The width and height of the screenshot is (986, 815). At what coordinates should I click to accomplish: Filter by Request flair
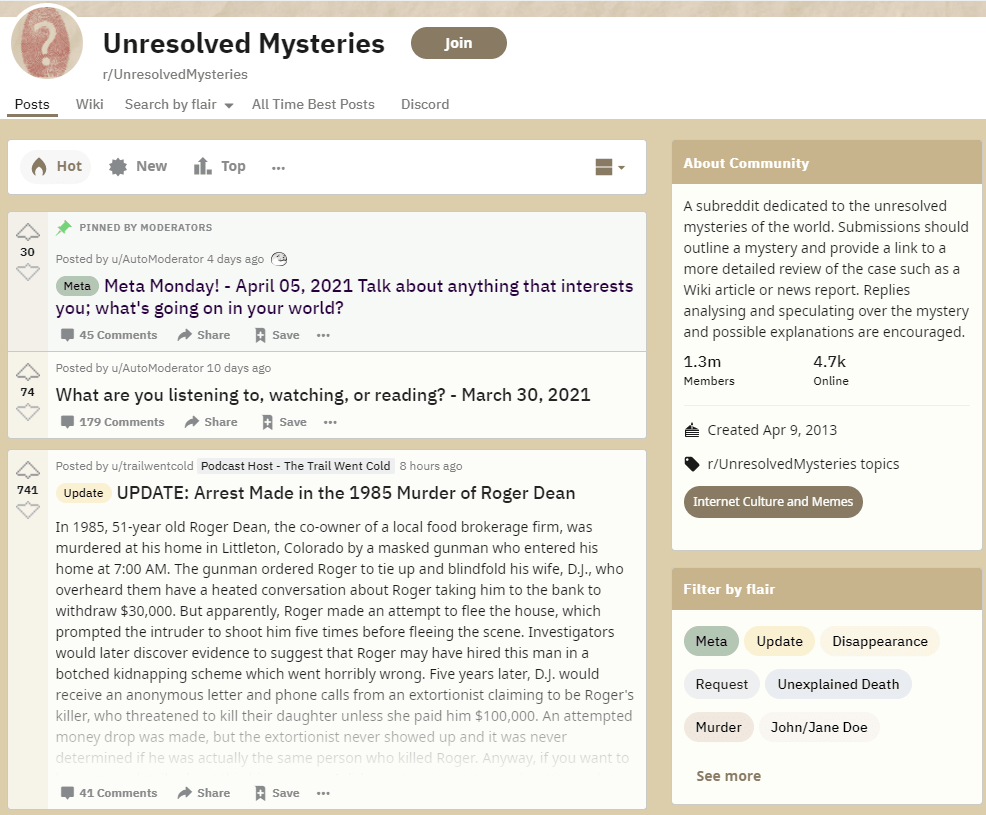pos(722,684)
